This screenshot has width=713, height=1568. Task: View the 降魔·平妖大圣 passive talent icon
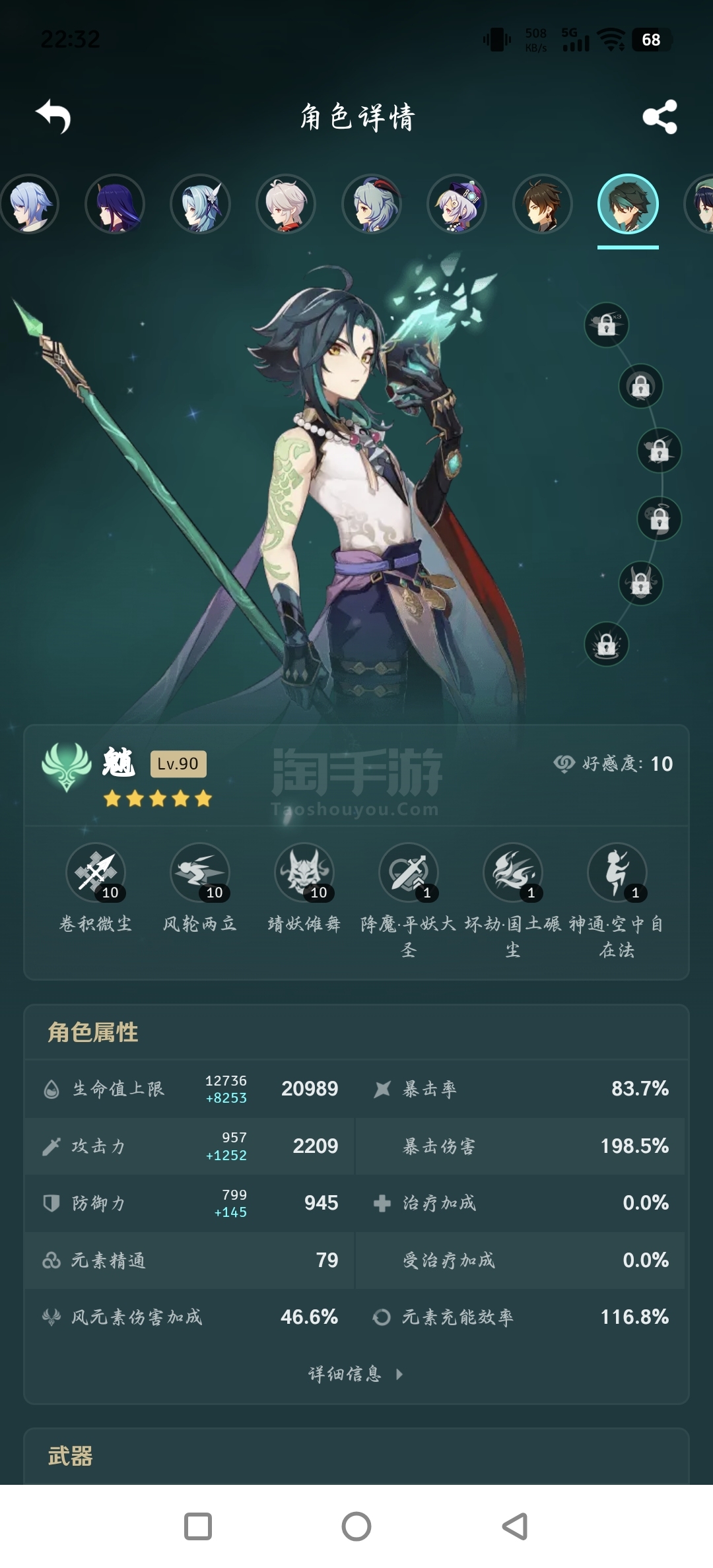(x=409, y=872)
